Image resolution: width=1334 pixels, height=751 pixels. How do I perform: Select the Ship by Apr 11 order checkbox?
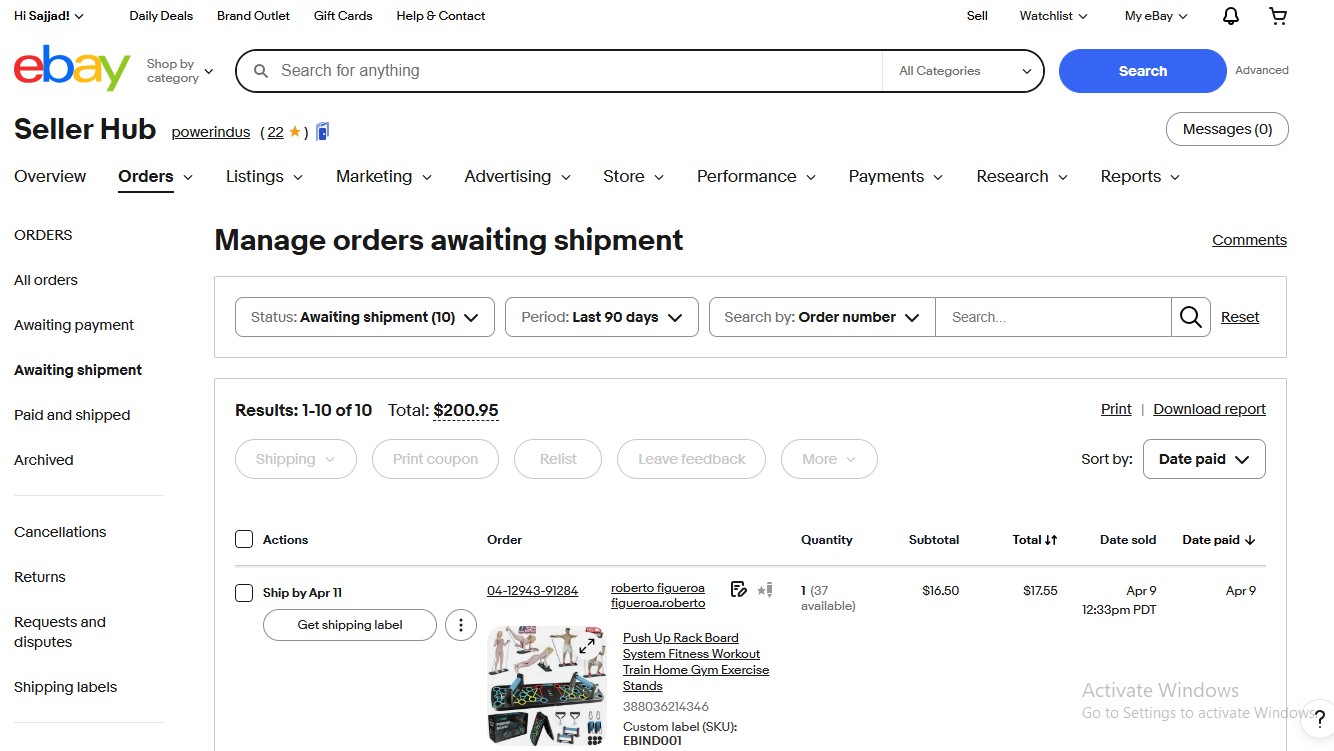(x=244, y=593)
